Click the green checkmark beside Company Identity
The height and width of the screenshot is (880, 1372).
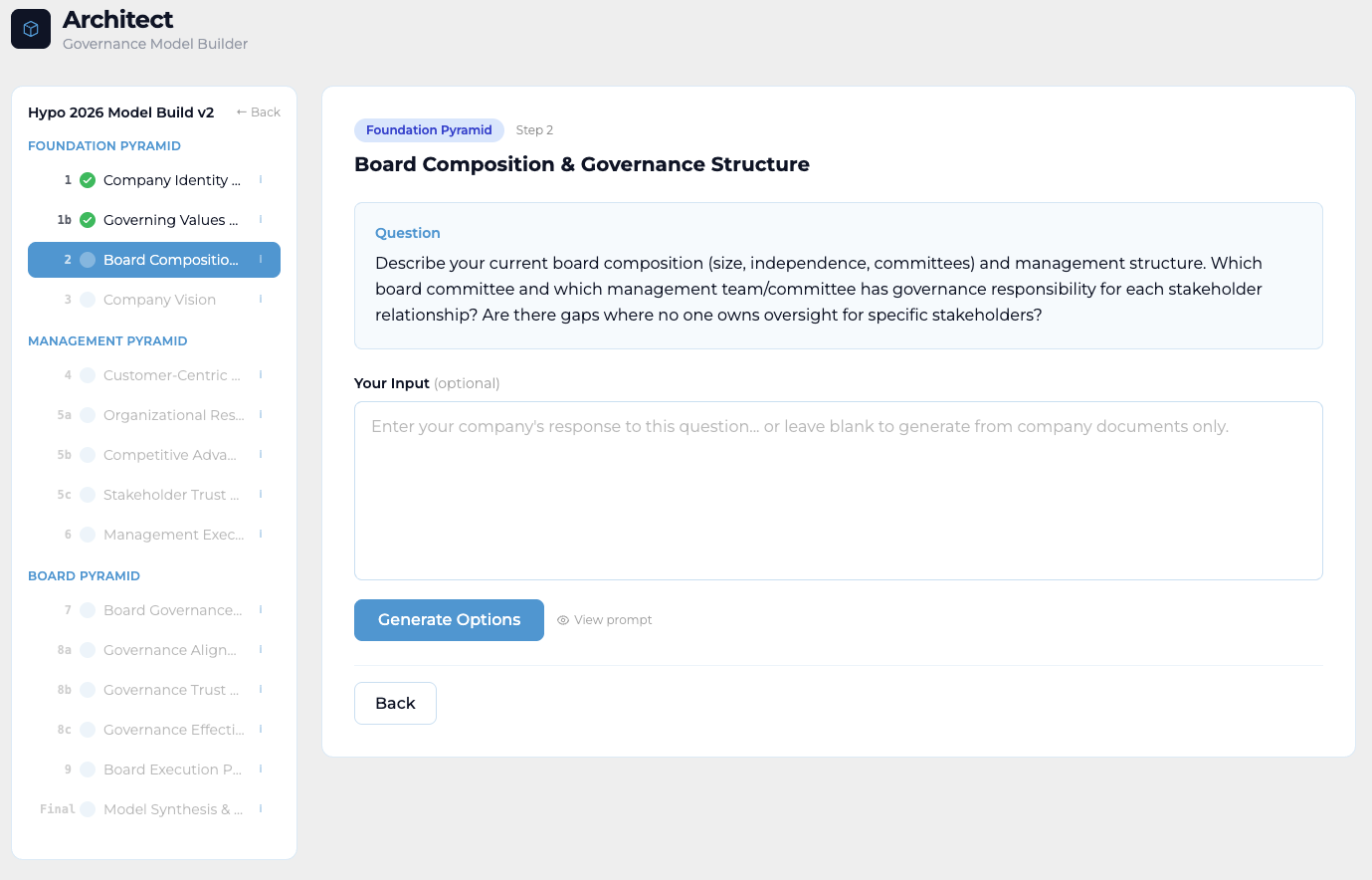click(87, 180)
